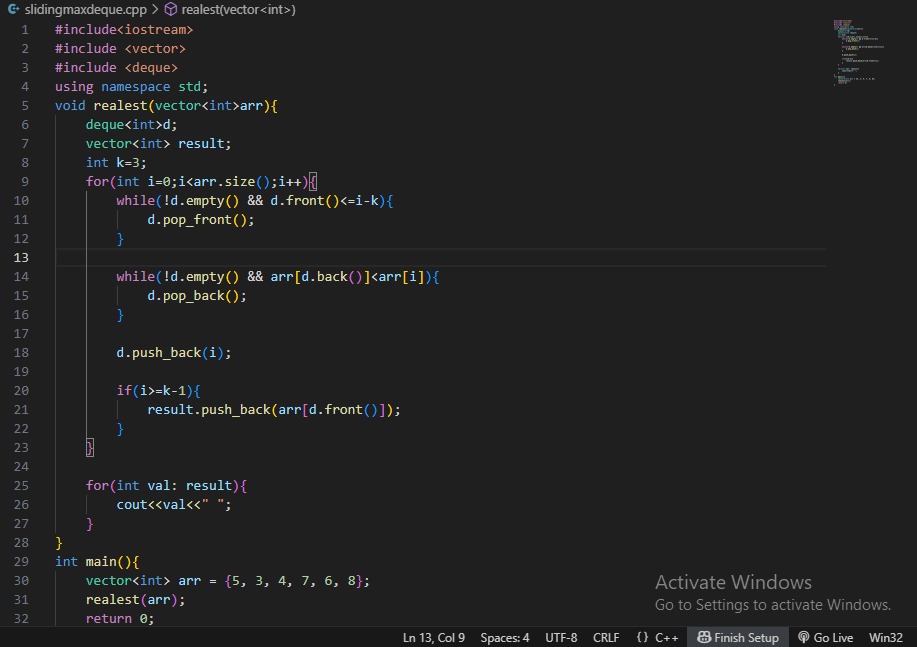Click the braces icon beside C++ language
Viewport: 917px width, 647px height.
tap(642, 638)
